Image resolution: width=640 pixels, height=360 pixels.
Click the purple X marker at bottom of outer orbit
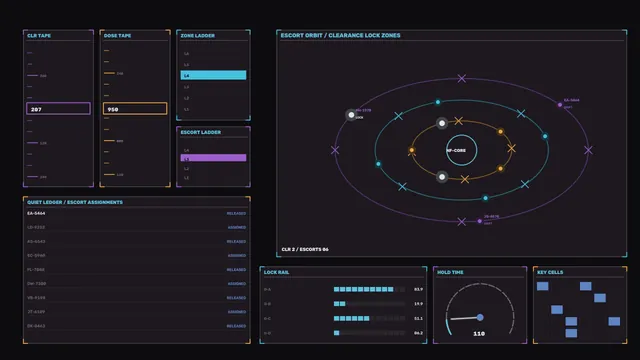pyautogui.click(x=462, y=222)
